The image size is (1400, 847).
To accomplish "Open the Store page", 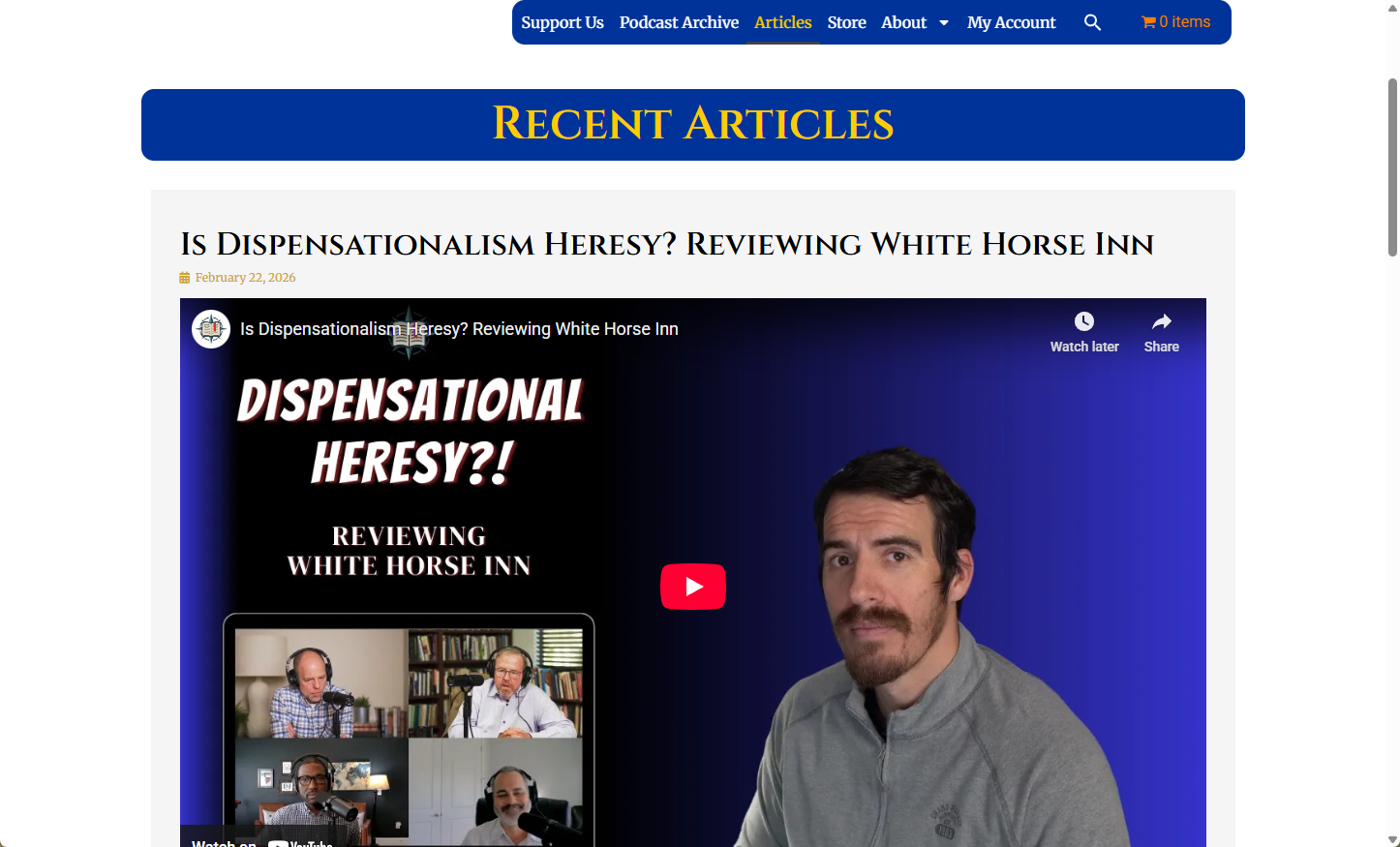I will click(846, 22).
